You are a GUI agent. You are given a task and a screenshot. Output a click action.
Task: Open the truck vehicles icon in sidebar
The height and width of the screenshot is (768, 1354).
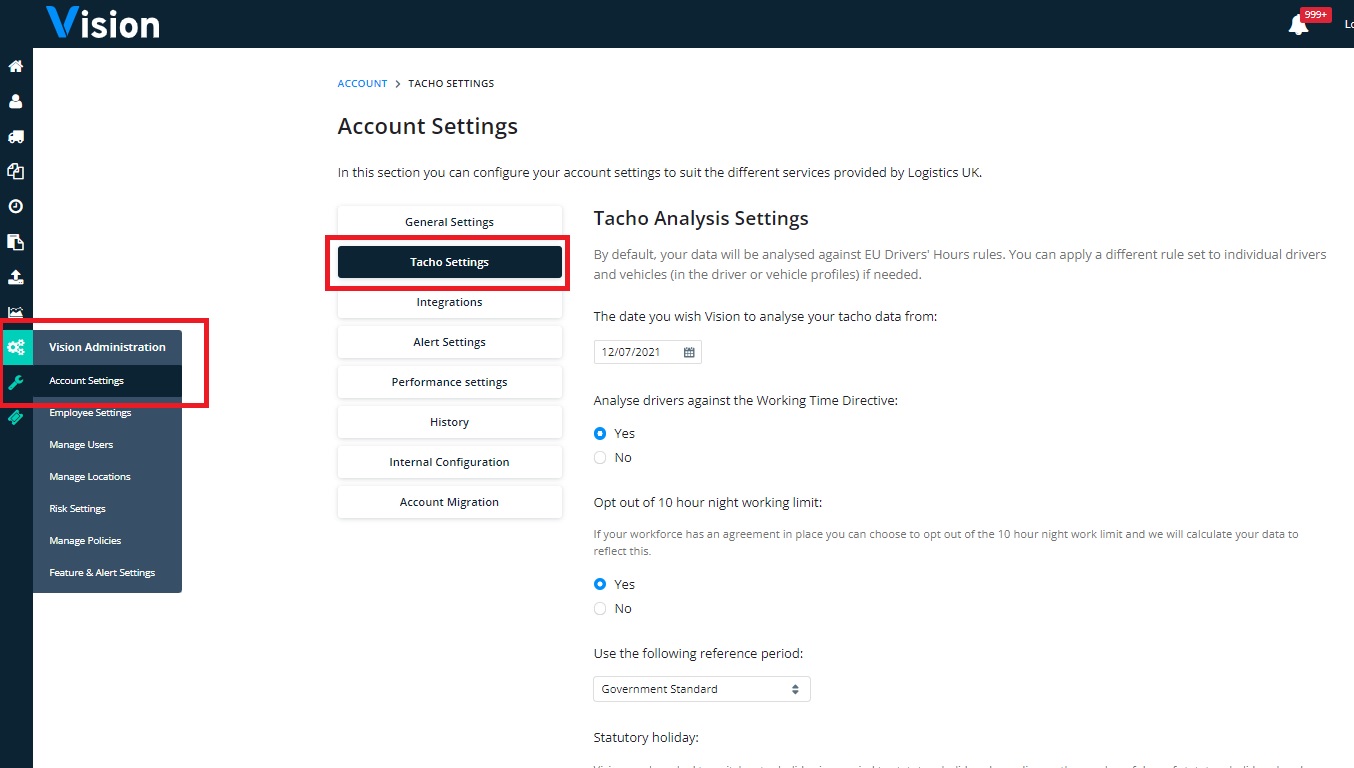[15, 137]
